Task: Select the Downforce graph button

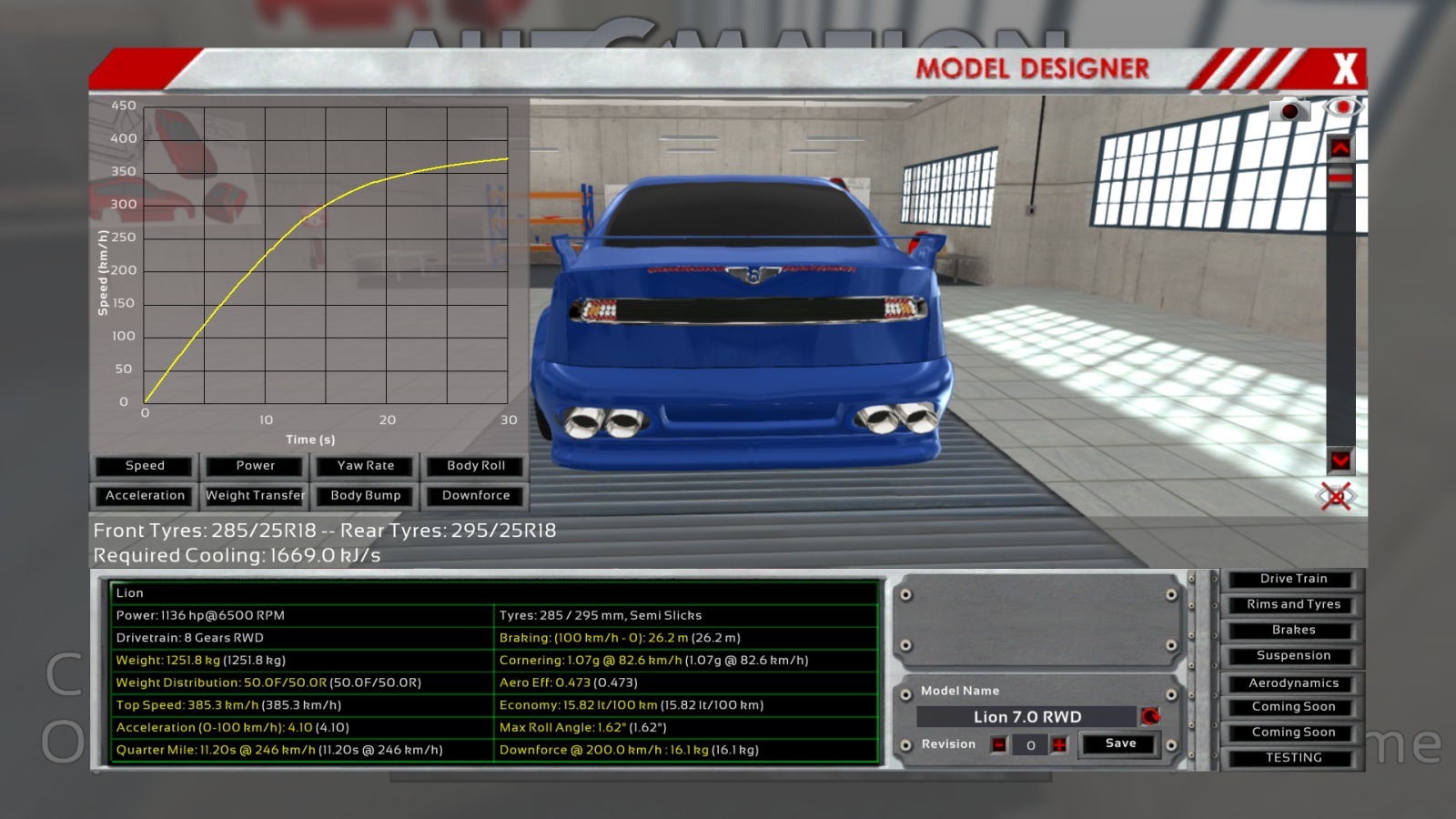Action: (x=476, y=496)
